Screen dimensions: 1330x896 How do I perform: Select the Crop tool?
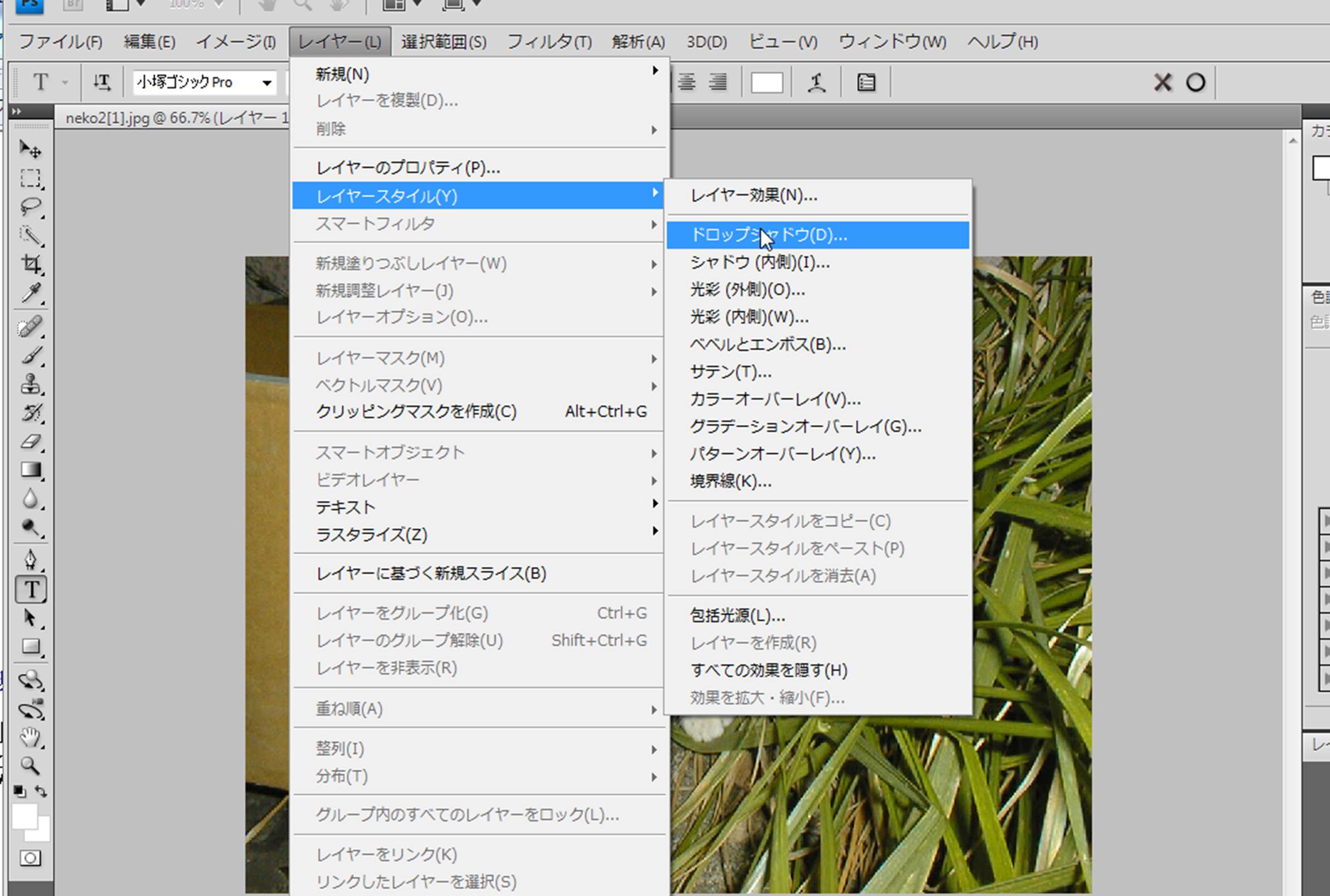pos(31,264)
